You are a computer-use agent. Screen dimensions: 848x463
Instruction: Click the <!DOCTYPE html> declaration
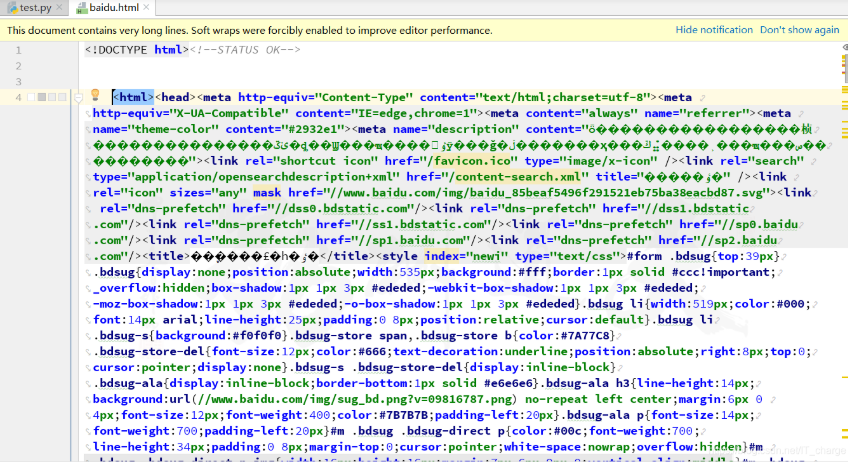pos(137,50)
